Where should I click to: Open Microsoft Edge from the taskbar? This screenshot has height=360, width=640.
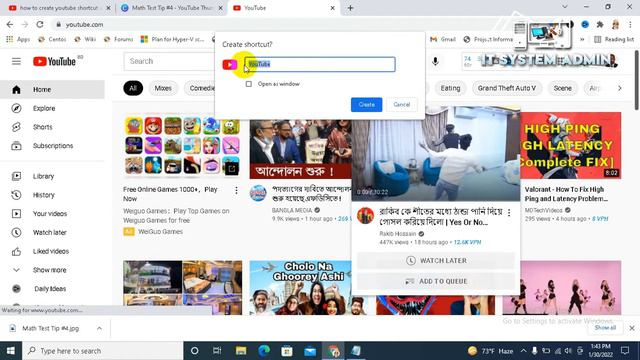[x=264, y=351]
